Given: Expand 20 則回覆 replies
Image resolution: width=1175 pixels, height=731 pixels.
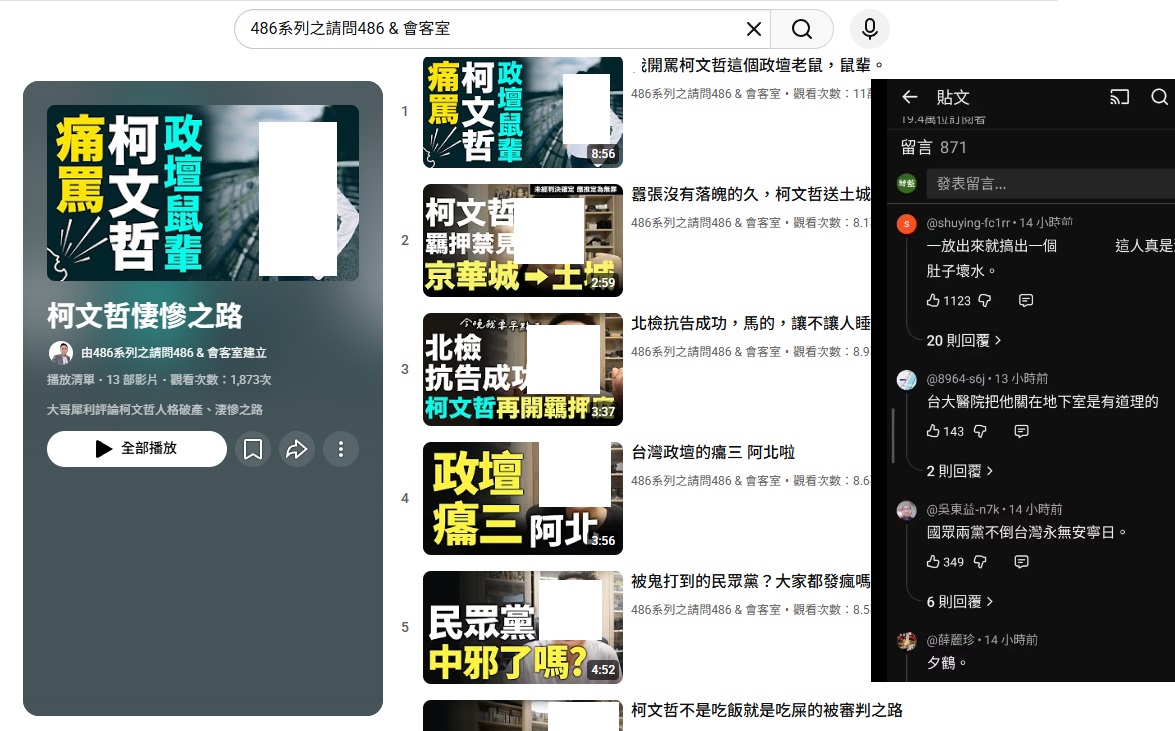Looking at the screenshot, I should pyautogui.click(x=963, y=341).
